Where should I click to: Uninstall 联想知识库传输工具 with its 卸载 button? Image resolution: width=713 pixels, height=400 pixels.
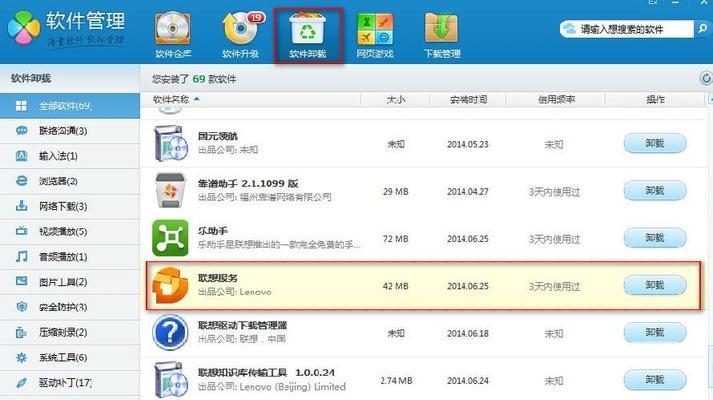655,380
